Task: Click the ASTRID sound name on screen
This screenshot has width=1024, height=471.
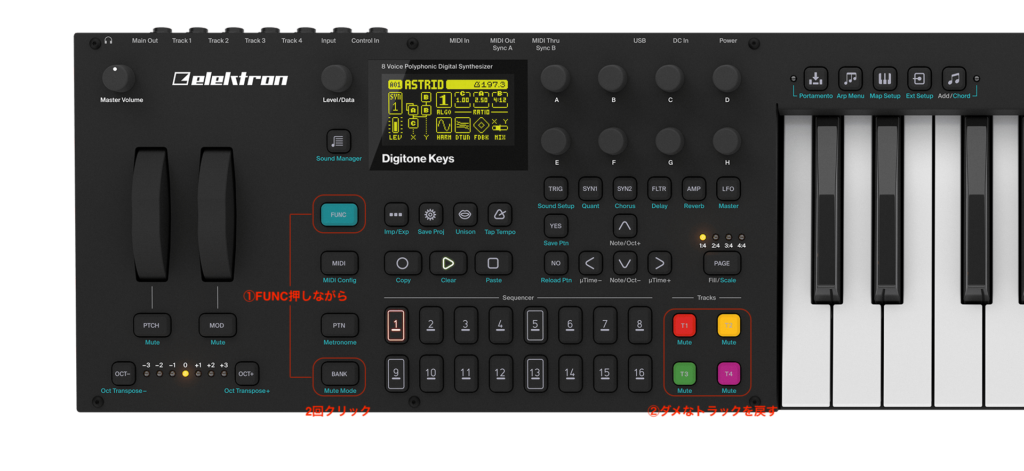Action: (424, 84)
